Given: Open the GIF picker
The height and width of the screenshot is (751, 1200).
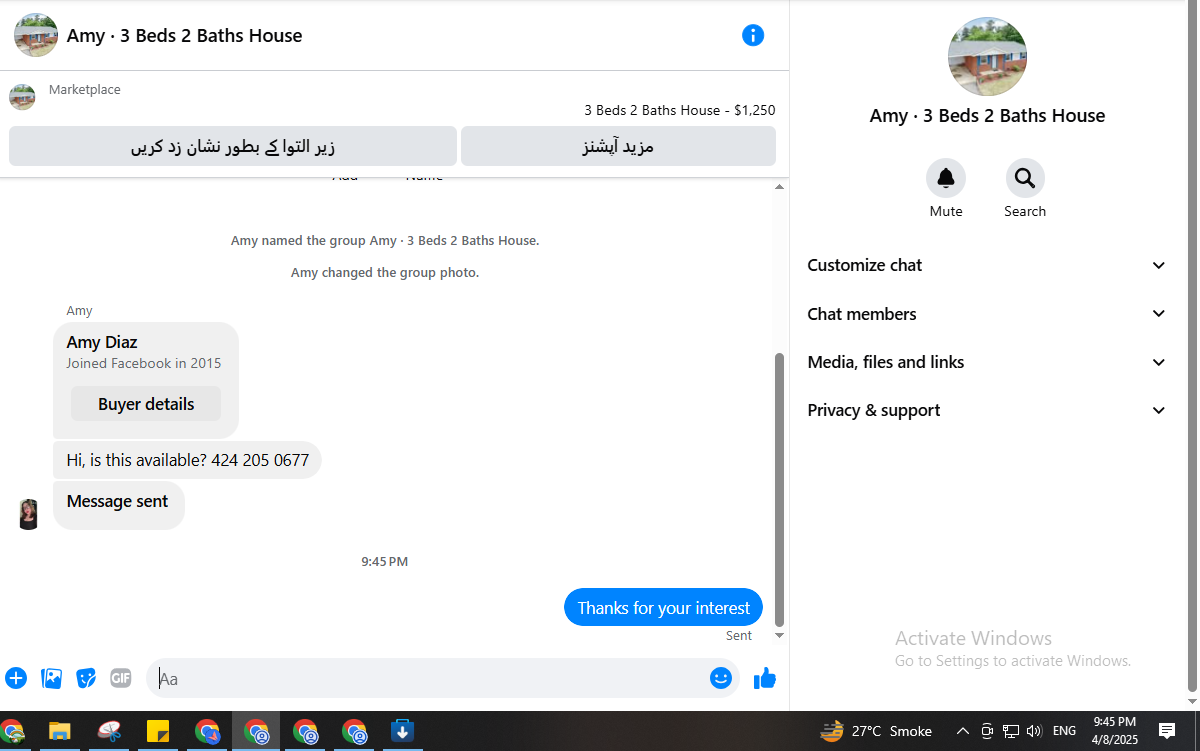Looking at the screenshot, I should [x=121, y=678].
